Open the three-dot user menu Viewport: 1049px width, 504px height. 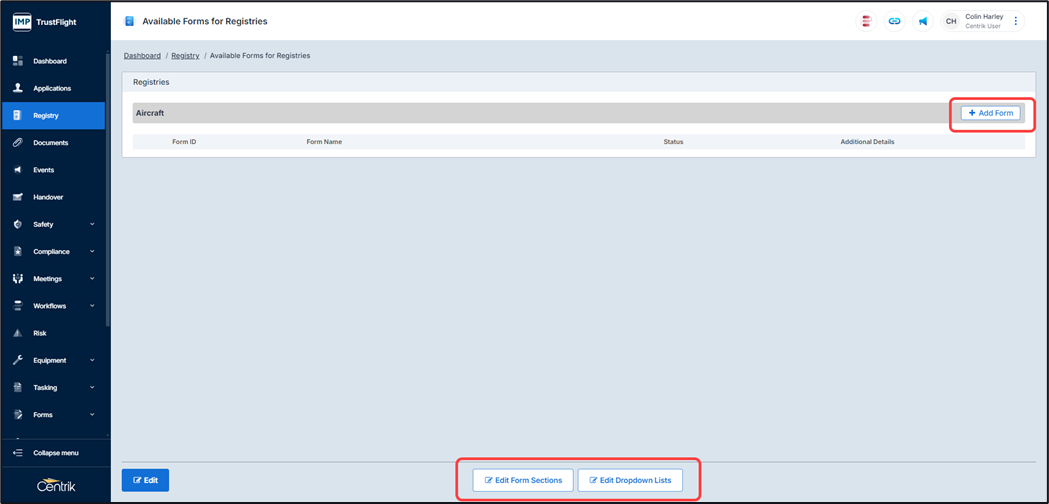[x=1016, y=21]
